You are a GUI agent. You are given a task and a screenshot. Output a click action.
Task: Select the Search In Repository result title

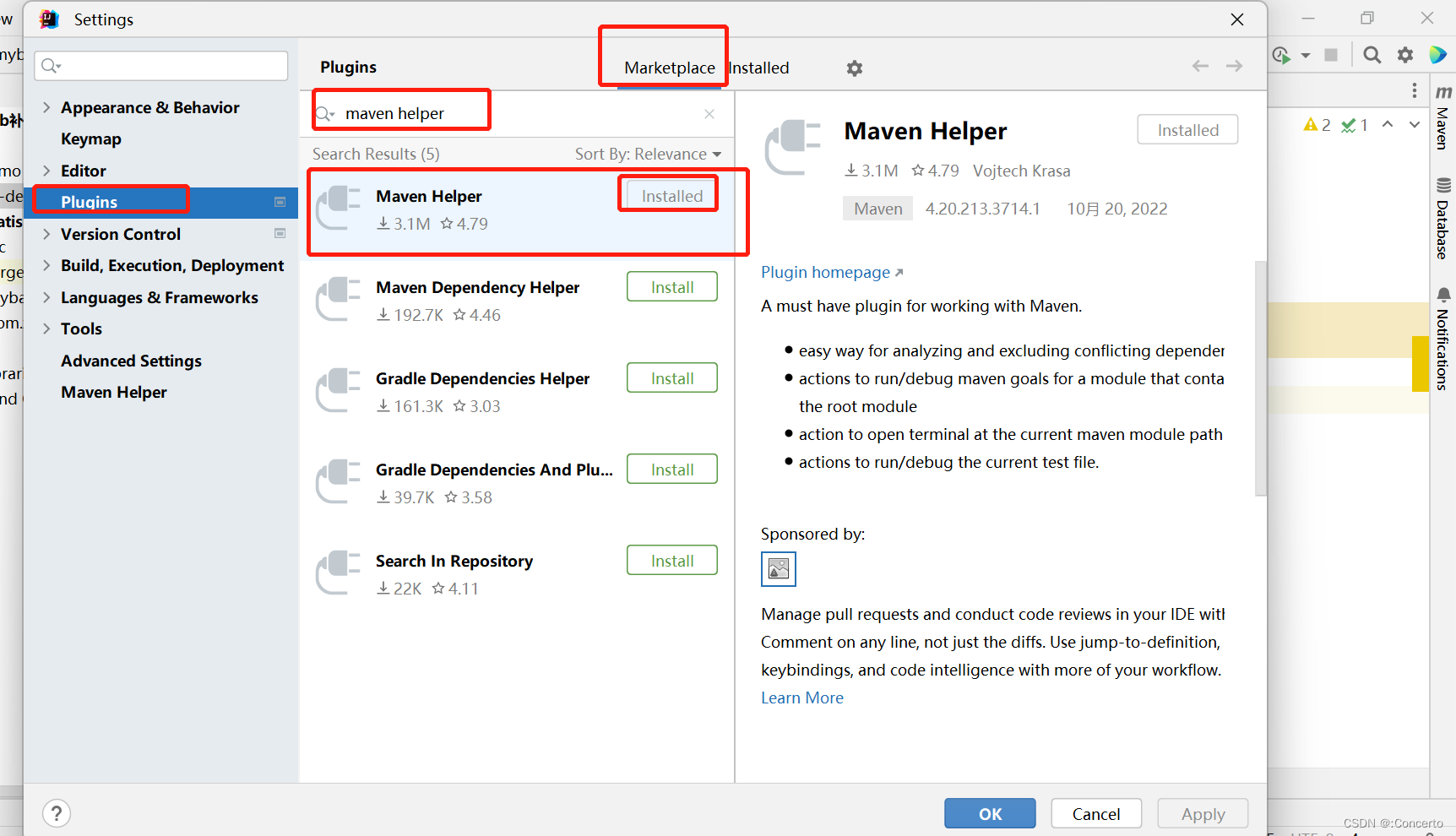[454, 561]
